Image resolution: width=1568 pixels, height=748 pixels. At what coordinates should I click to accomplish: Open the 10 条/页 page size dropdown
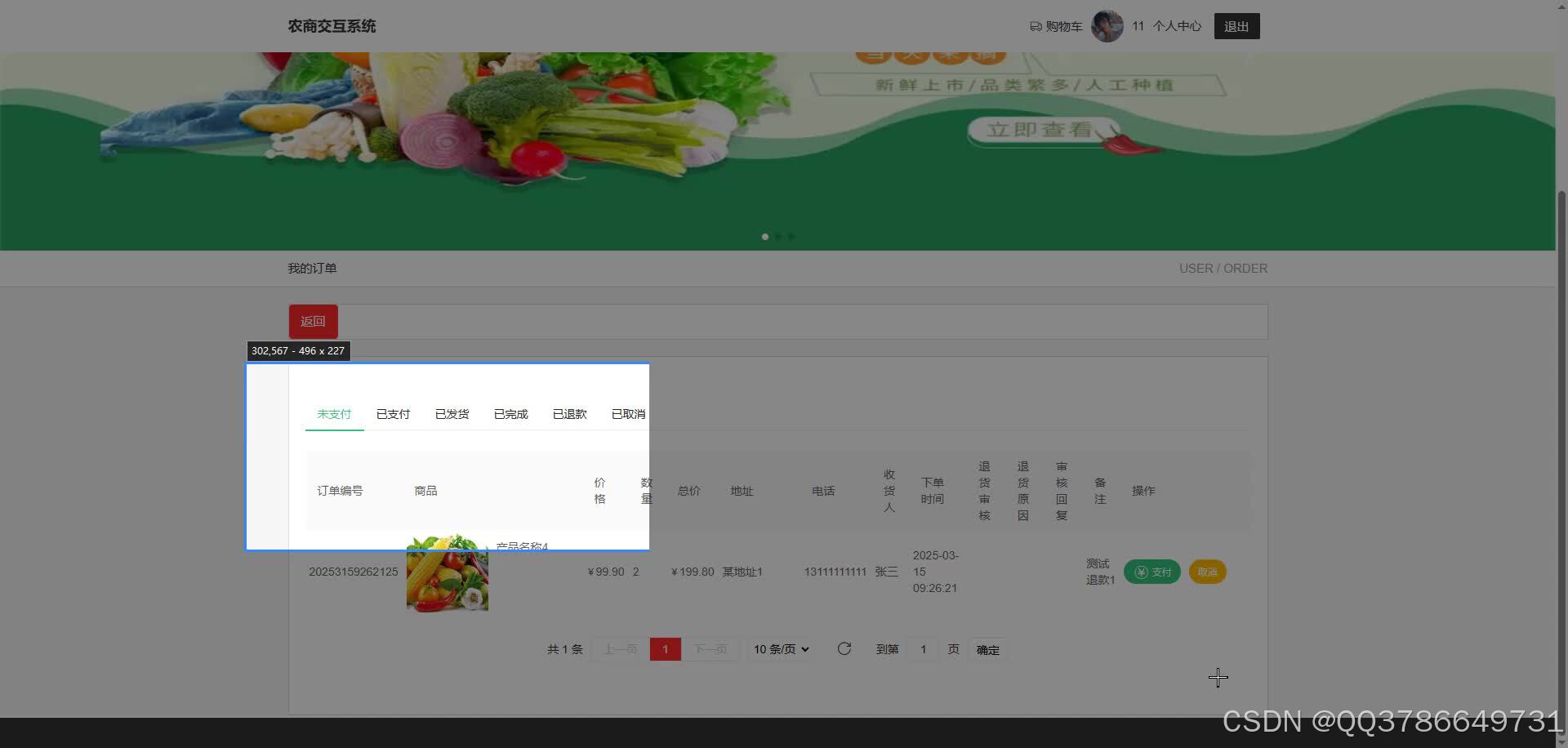[780, 648]
